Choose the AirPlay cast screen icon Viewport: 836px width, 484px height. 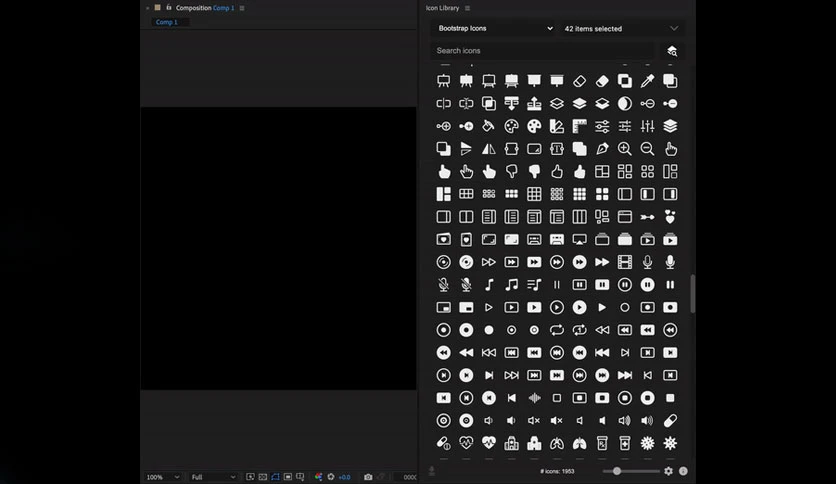pyautogui.click(x=579, y=239)
